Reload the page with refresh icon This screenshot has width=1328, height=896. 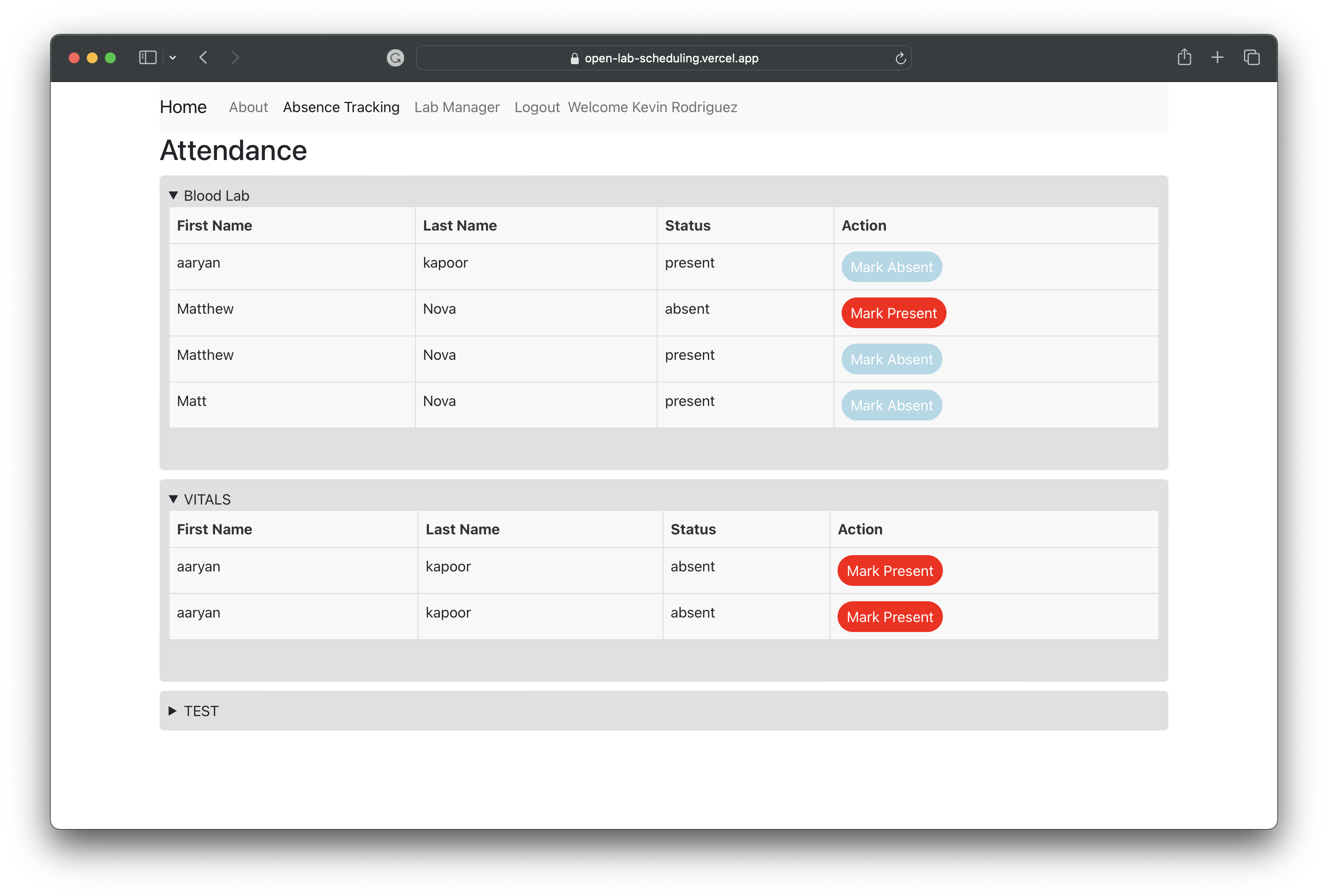(x=900, y=58)
